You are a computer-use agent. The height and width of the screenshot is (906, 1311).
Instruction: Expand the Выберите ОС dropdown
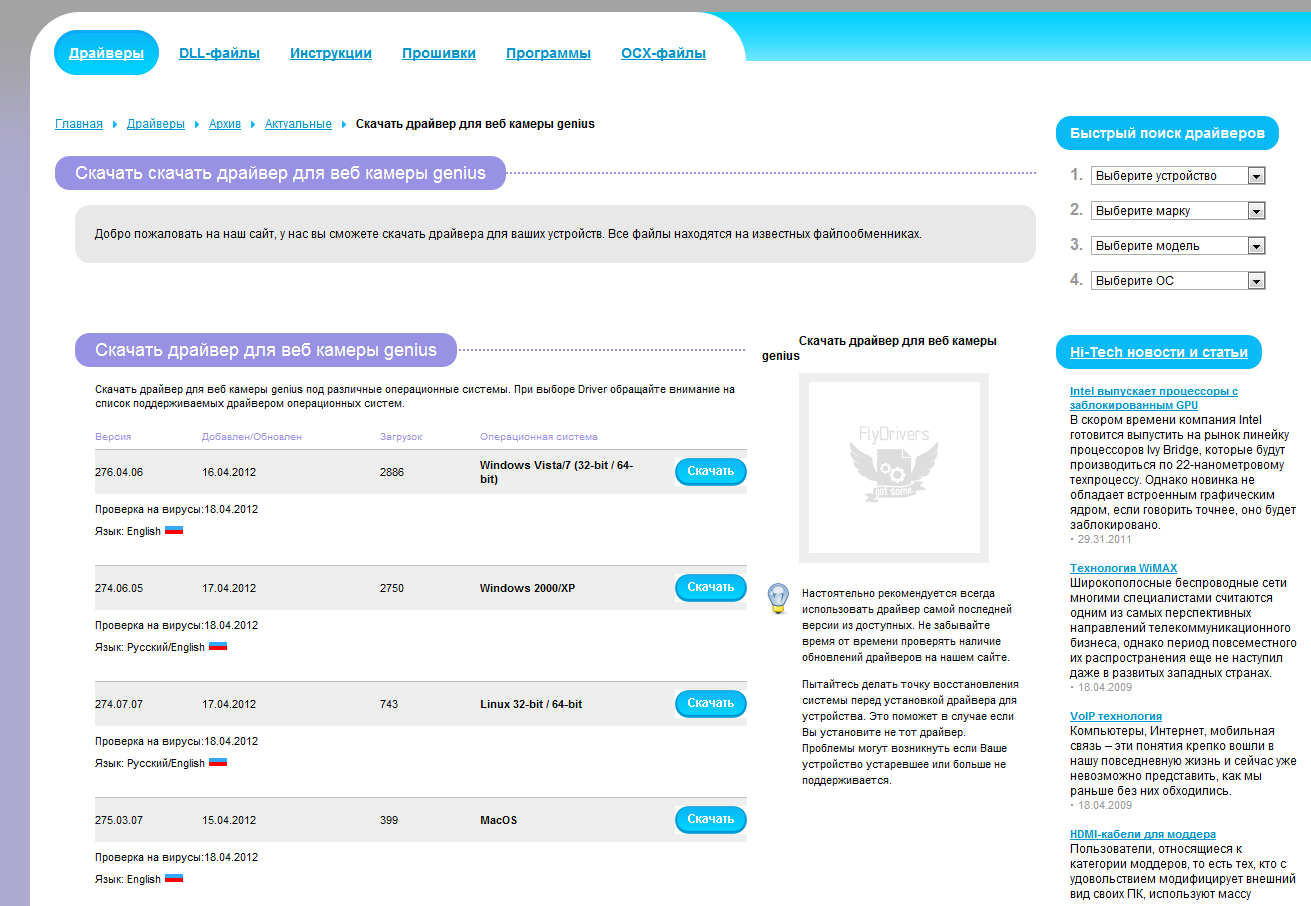[1178, 280]
